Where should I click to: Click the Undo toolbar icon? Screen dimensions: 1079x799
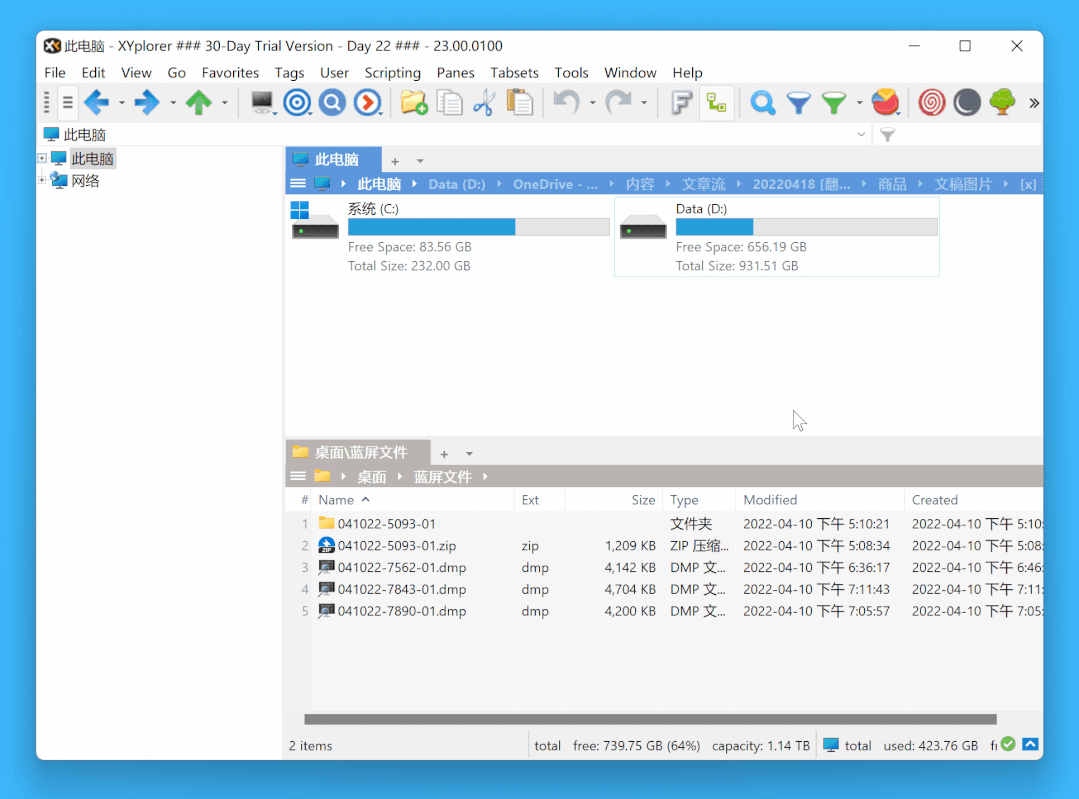566,103
